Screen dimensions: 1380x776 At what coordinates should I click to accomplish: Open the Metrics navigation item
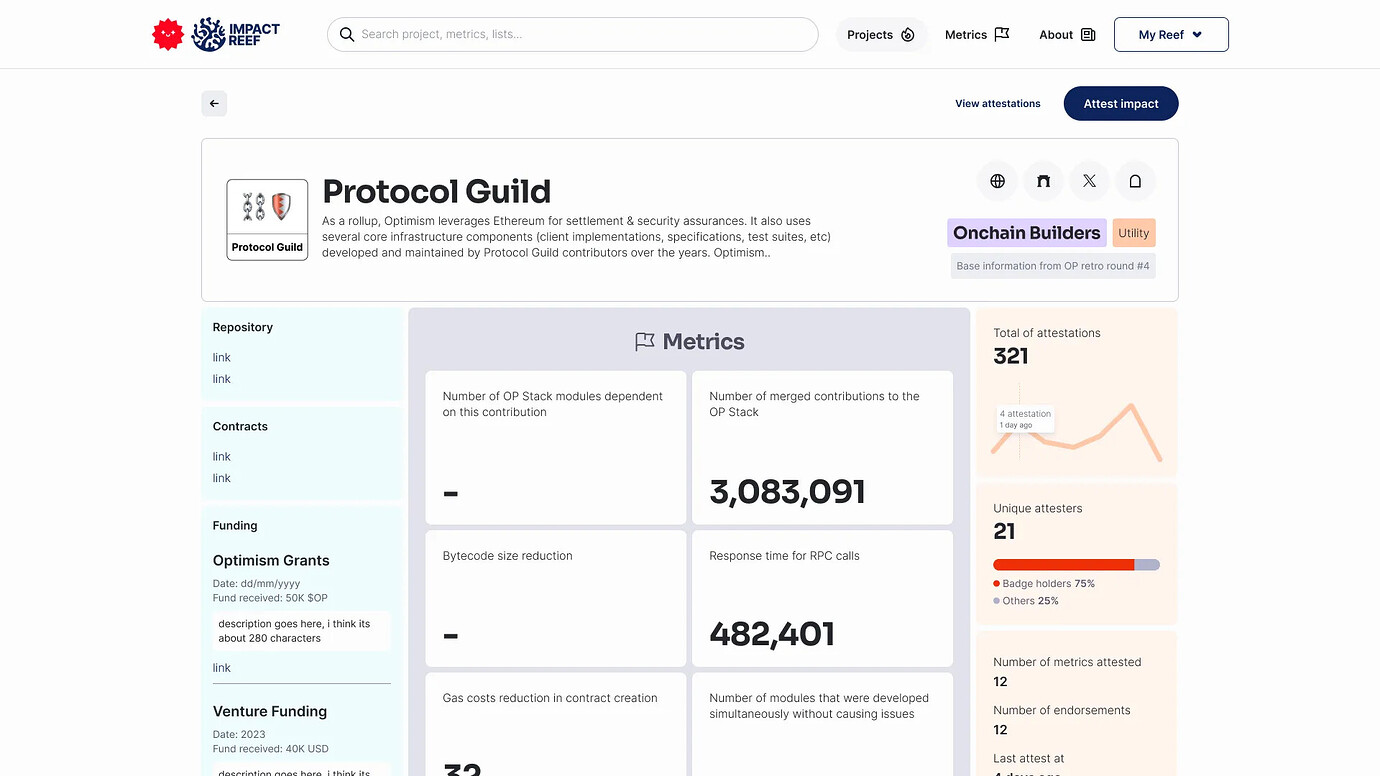click(977, 35)
